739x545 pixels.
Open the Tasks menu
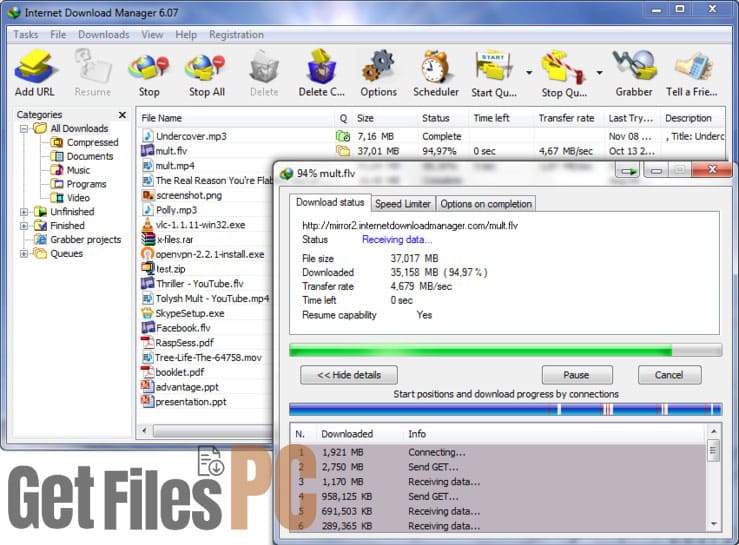(25, 34)
